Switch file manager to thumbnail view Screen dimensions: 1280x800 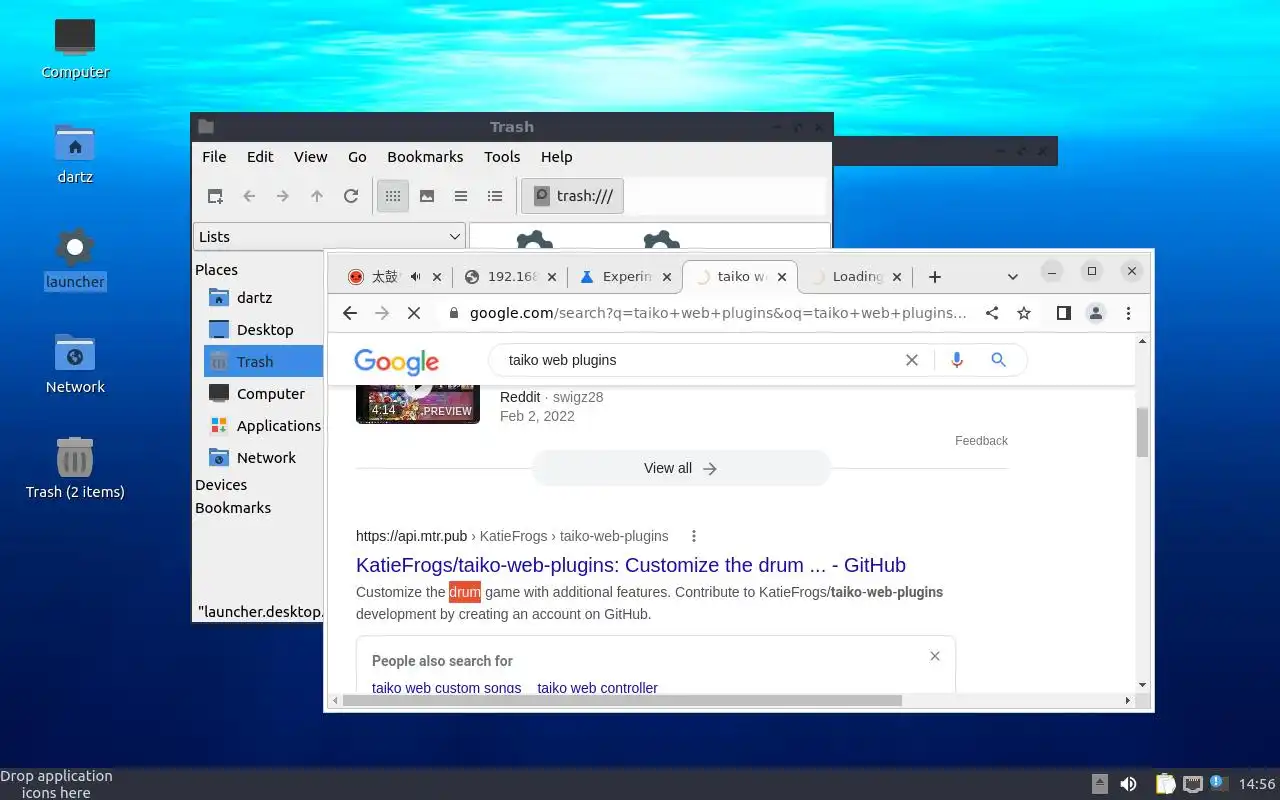427,196
